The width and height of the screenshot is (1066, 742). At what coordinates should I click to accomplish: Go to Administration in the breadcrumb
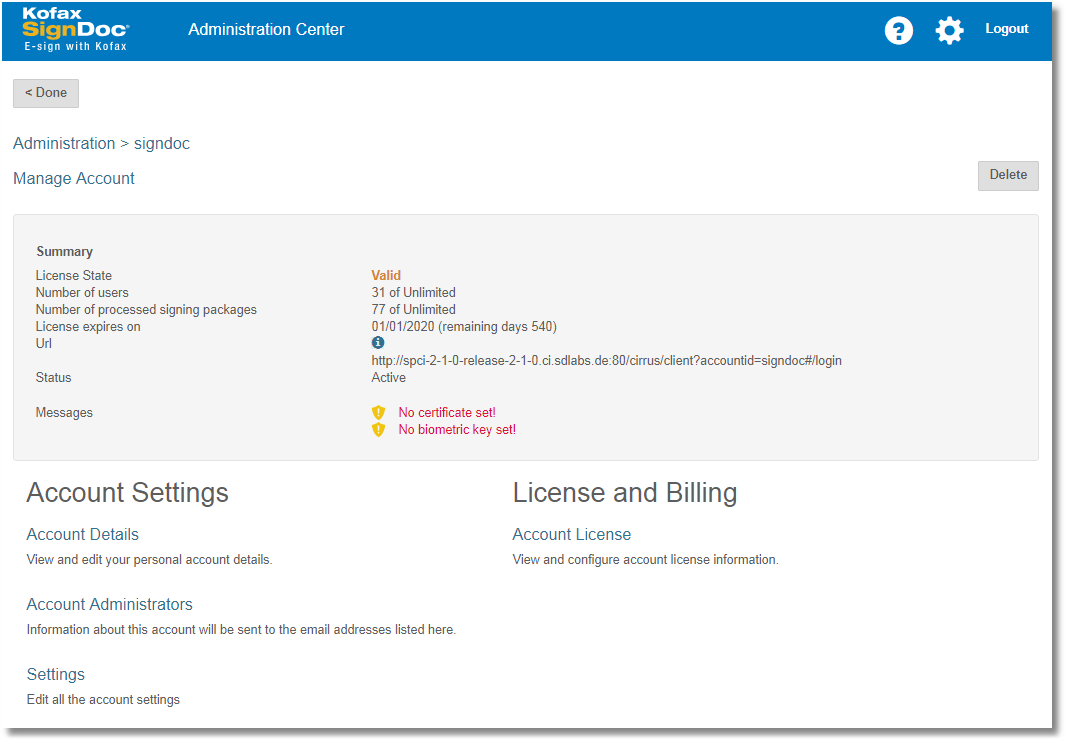click(x=64, y=144)
